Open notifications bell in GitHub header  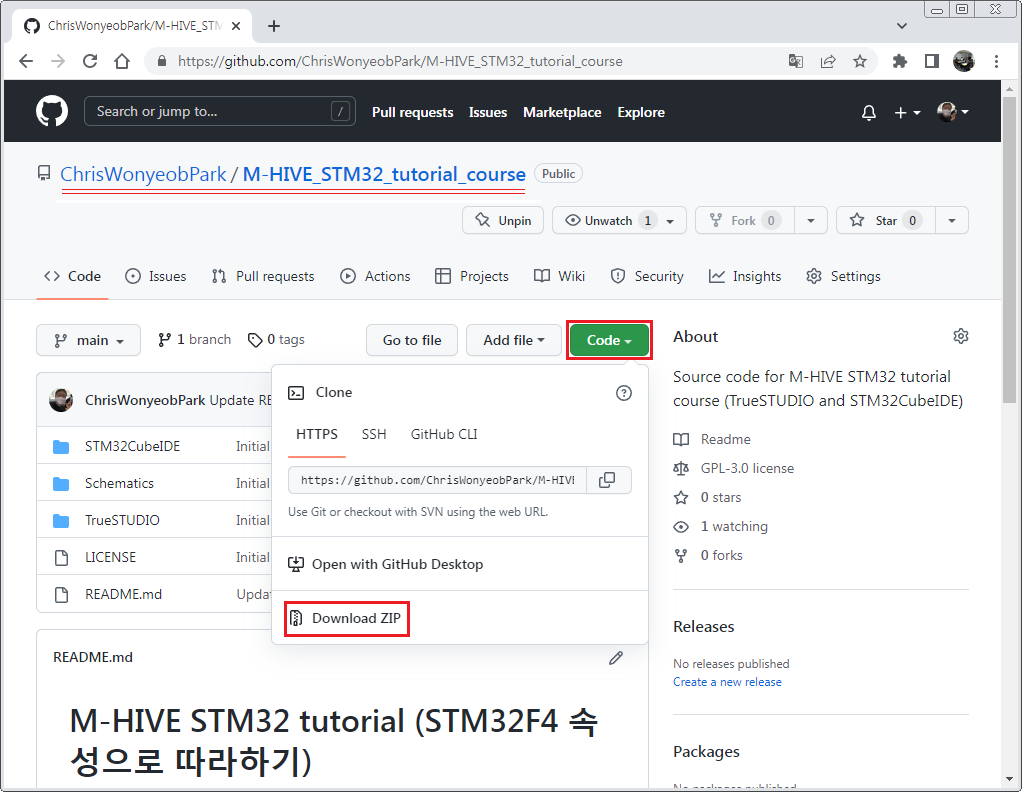click(868, 113)
